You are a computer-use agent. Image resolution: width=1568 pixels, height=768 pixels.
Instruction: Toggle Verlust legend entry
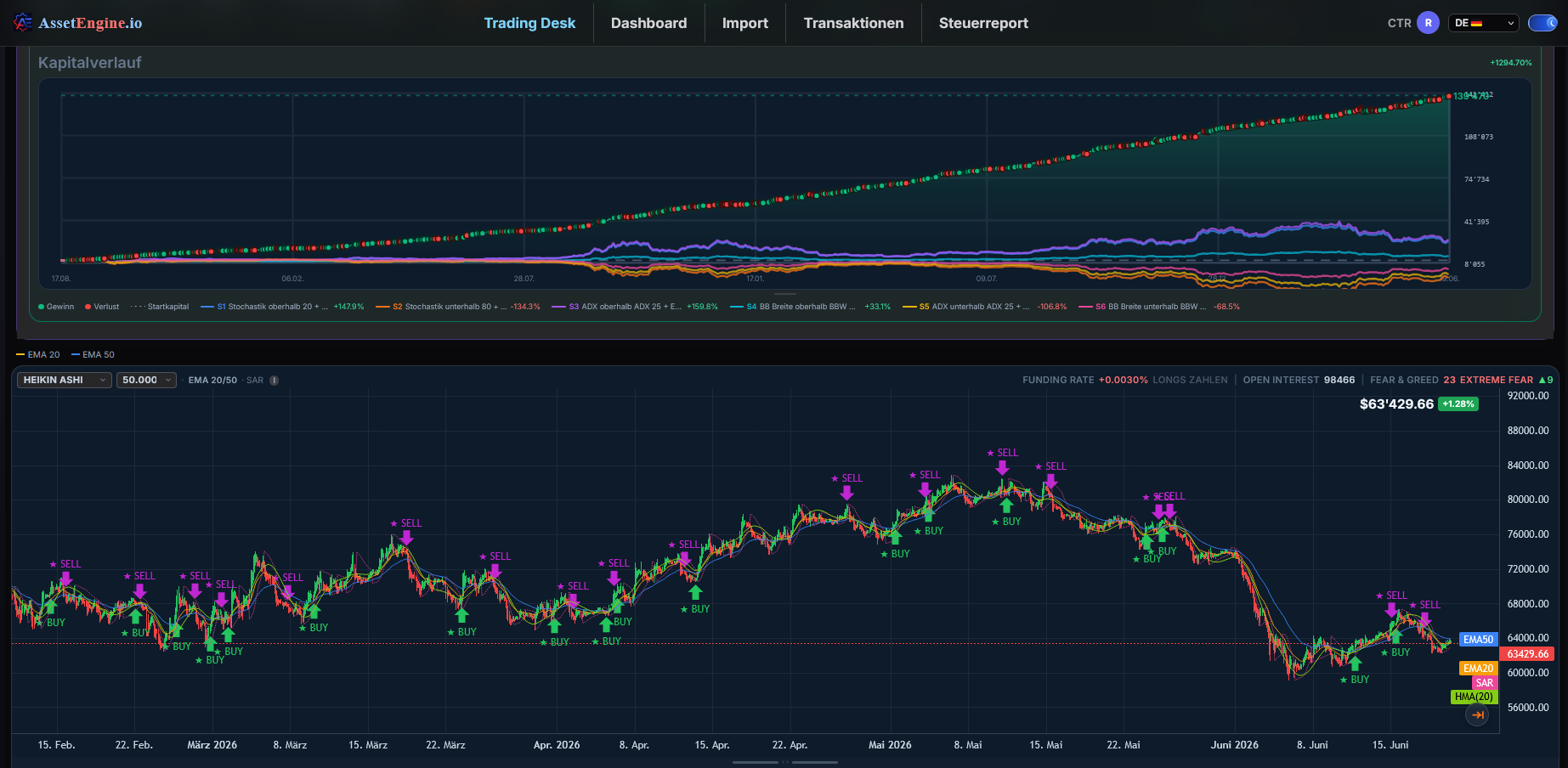102,307
